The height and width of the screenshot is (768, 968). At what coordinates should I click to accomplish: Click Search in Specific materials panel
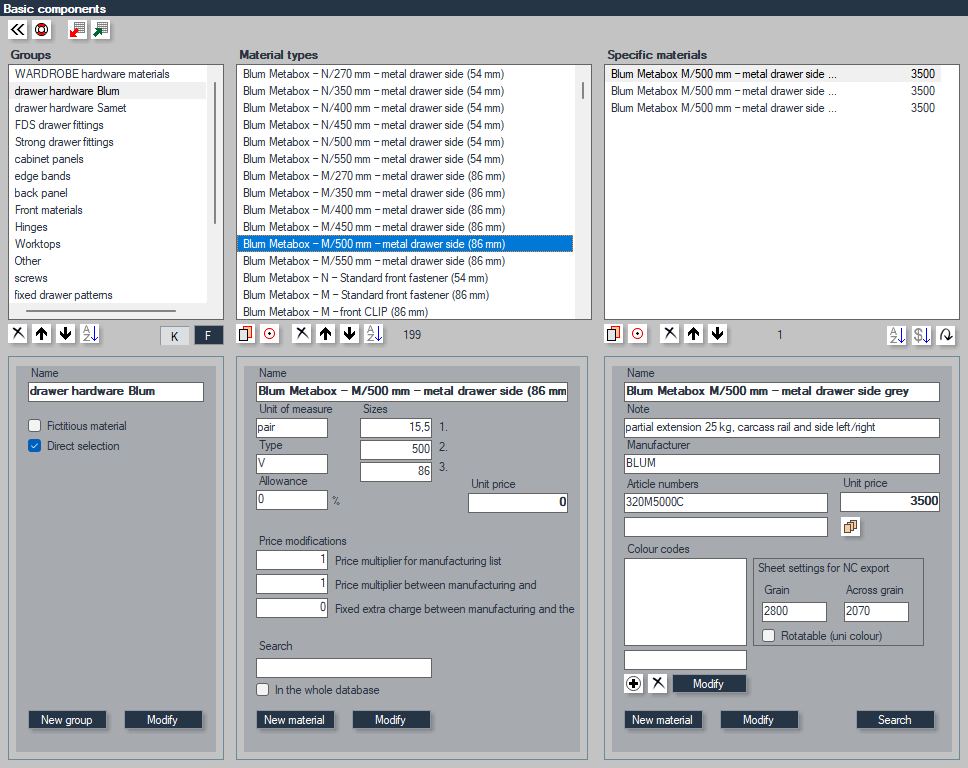[x=895, y=720]
